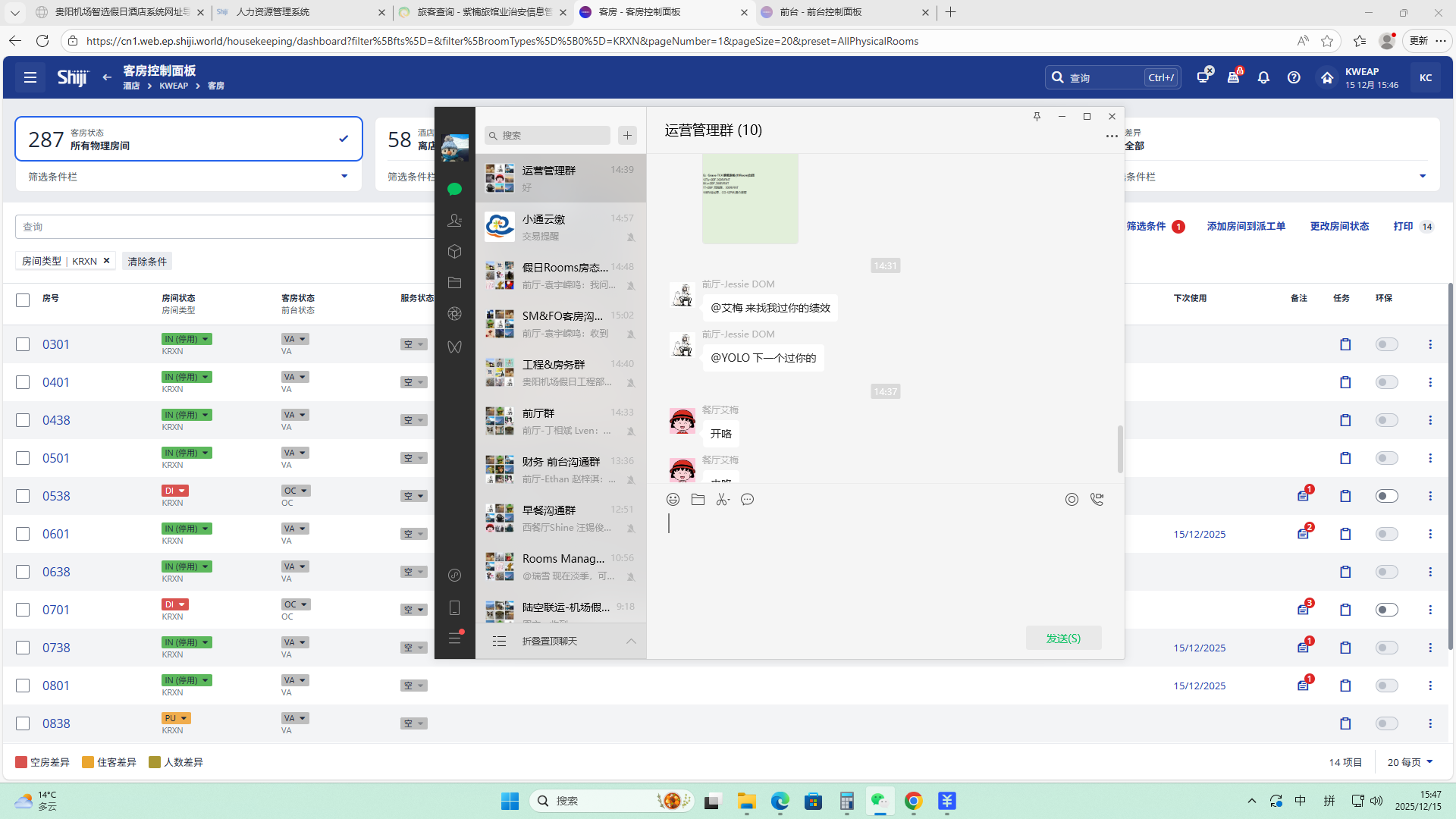Click the 发送(S) send button
Screen dimensions: 1456x819
coord(1063,638)
